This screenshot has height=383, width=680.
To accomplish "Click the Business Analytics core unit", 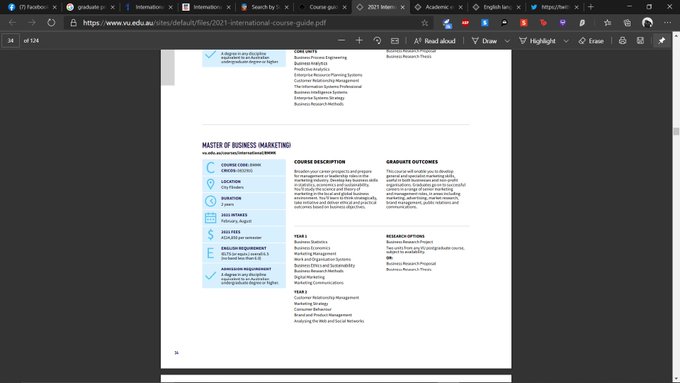I will [x=311, y=63].
